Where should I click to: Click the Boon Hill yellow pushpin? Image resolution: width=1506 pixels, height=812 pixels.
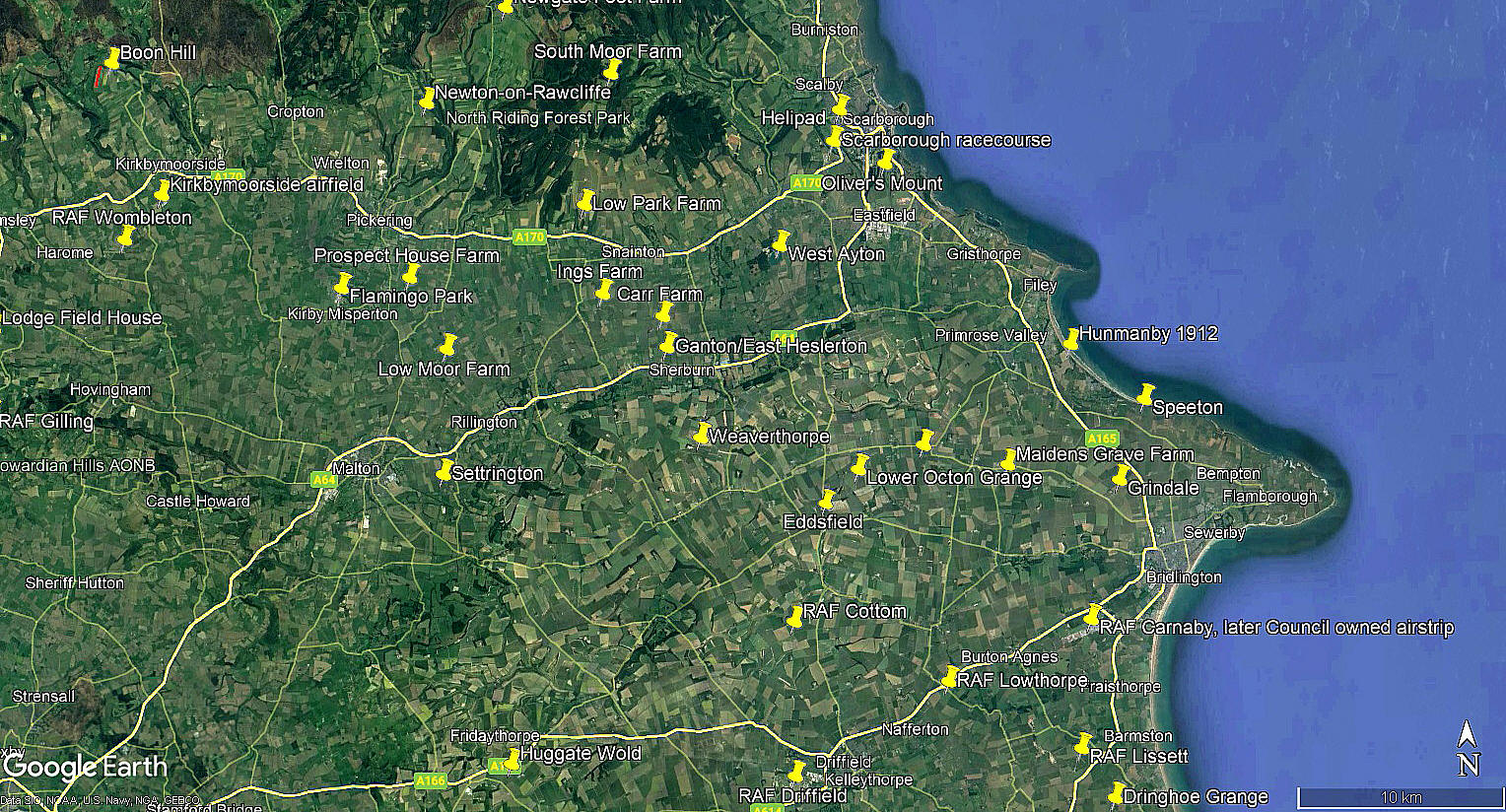[112, 58]
